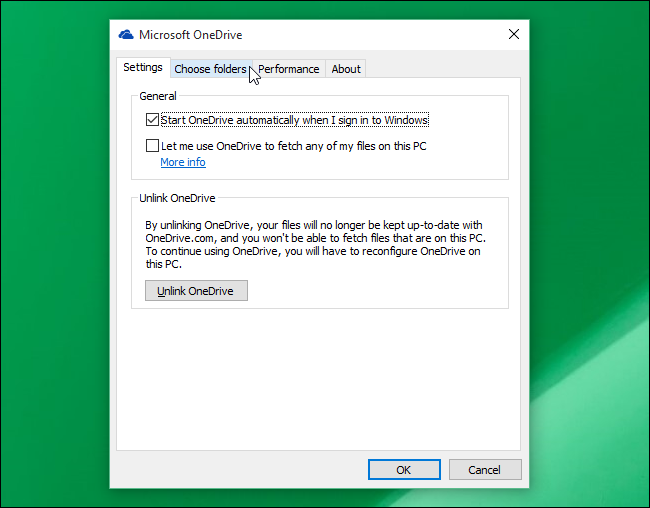Viewport: 650px width, 508px height.
Task: Open the Performance tab
Action: (x=289, y=69)
